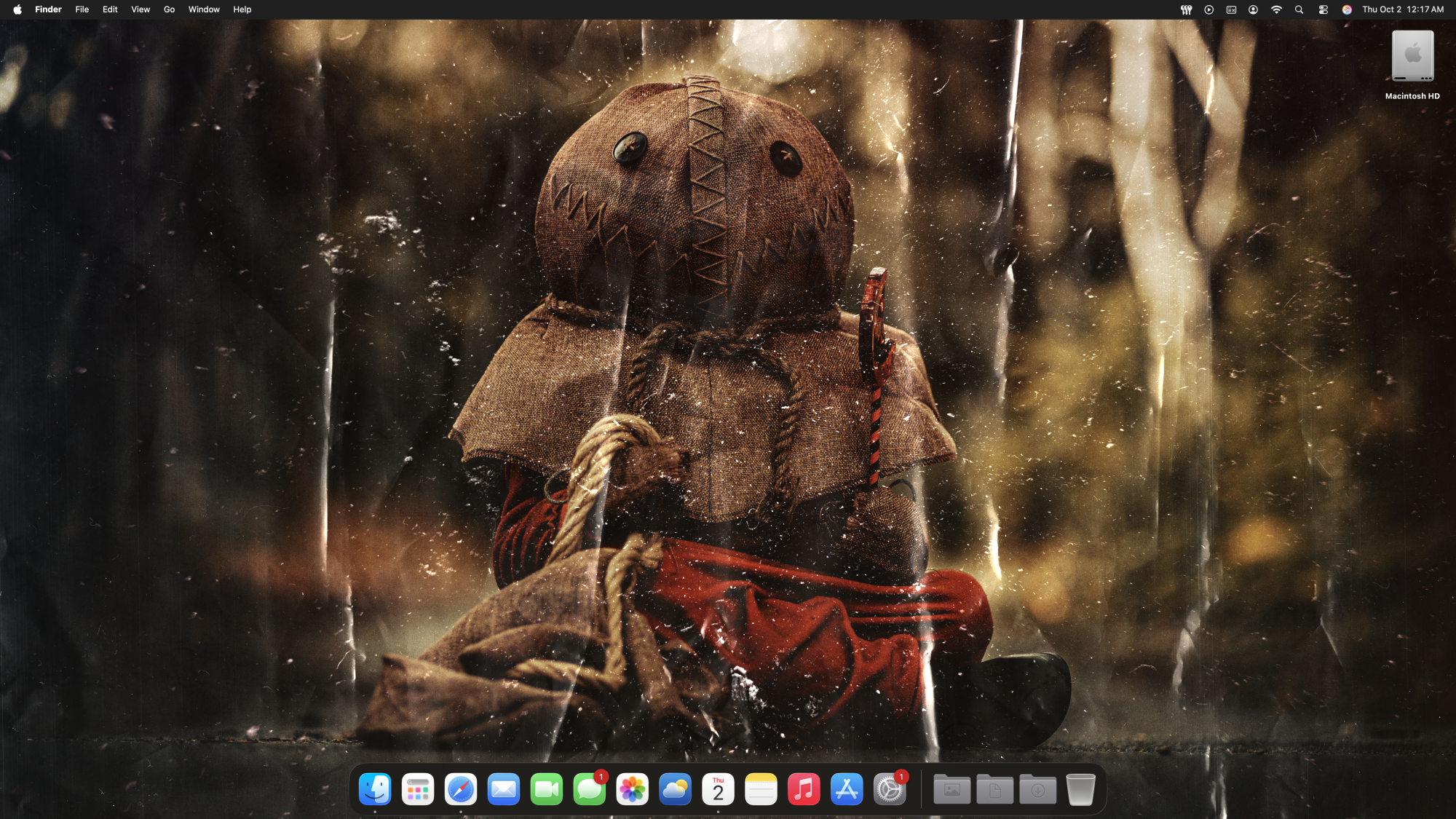This screenshot has height=819, width=1456.
Task: Open System Settings in the Dock
Action: (890, 789)
